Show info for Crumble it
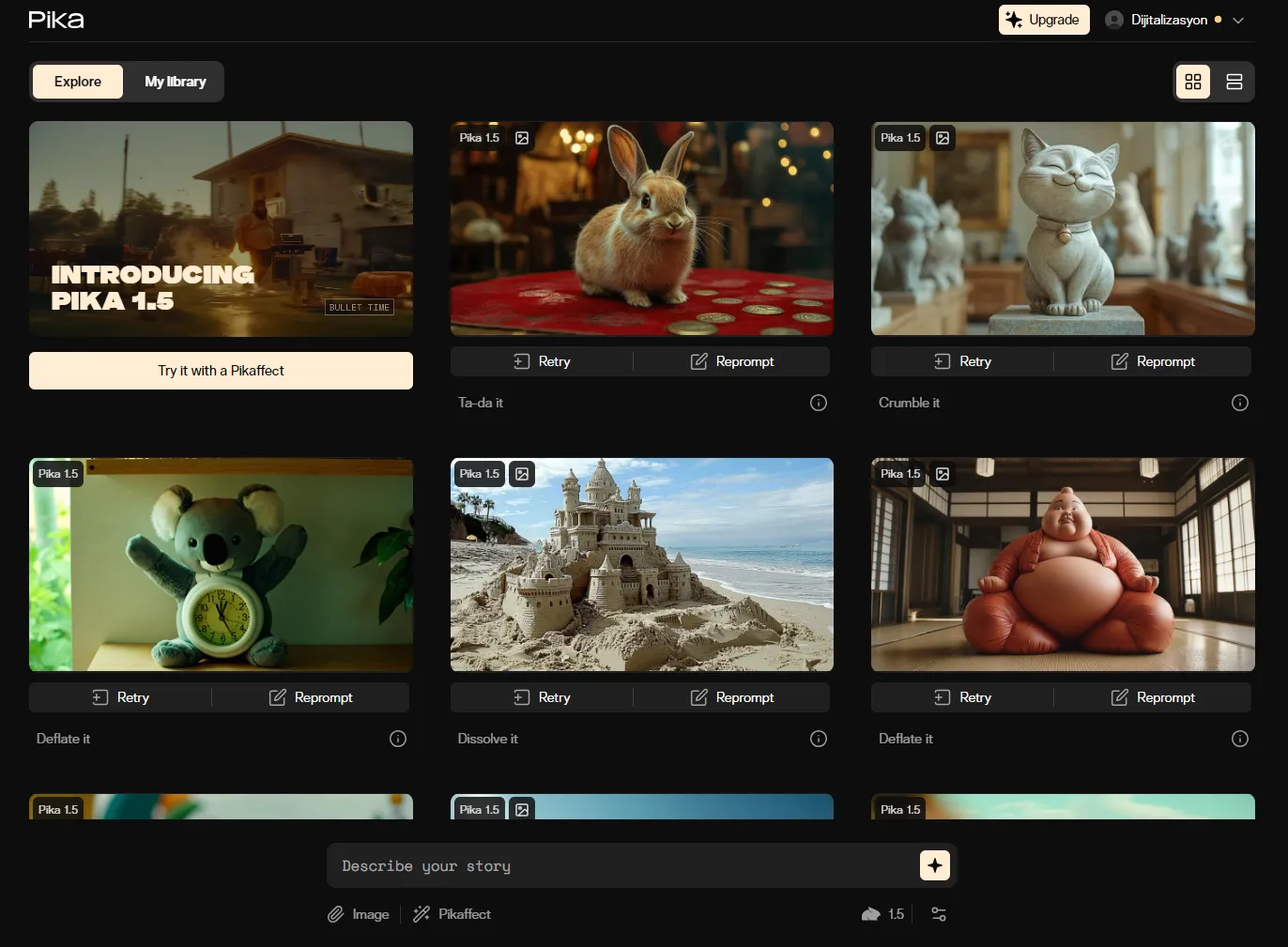The width and height of the screenshot is (1288, 947). tap(1240, 403)
